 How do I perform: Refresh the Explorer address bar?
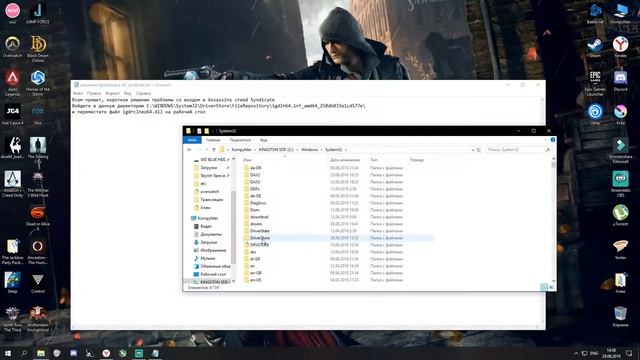pos(479,150)
